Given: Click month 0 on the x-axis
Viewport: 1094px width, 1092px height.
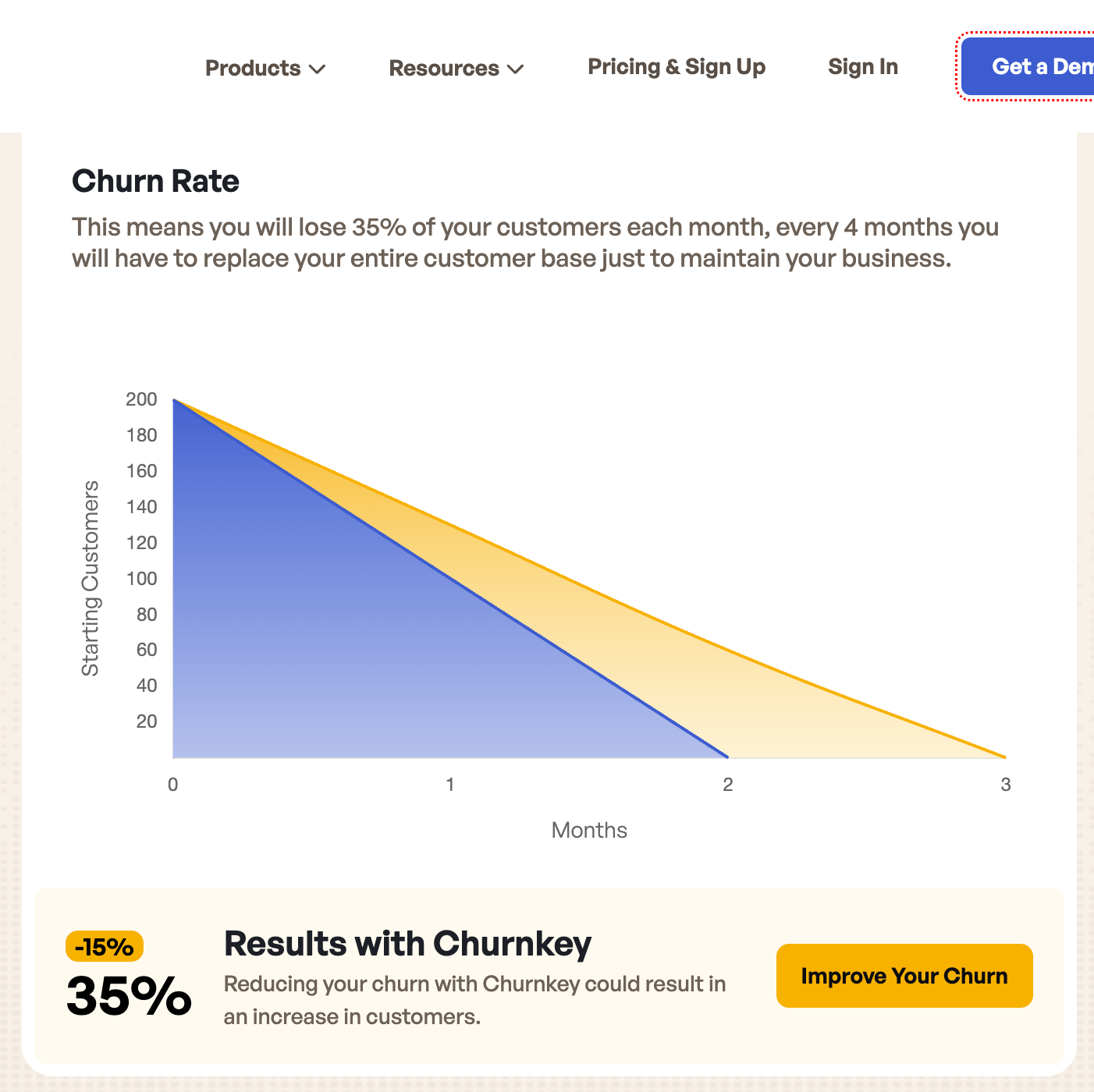Looking at the screenshot, I should 173,785.
